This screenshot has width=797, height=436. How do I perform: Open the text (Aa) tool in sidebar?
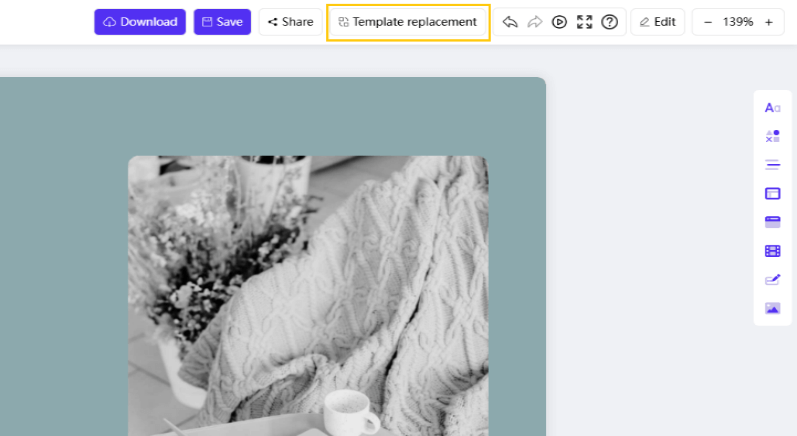coord(772,107)
